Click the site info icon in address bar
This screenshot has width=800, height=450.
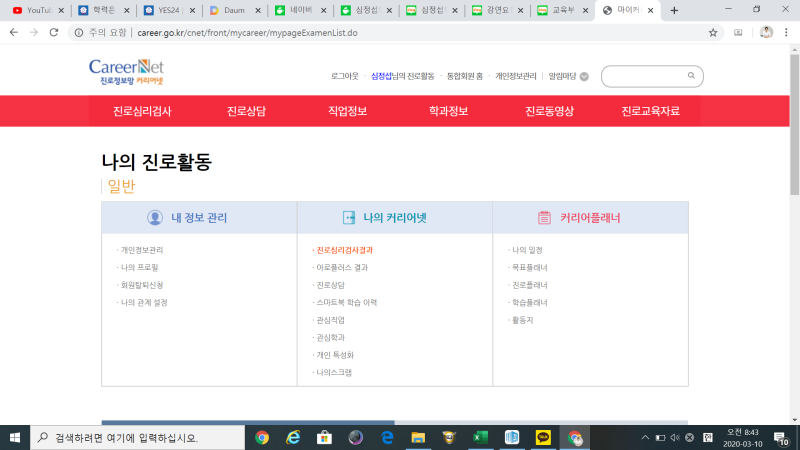tap(79, 33)
